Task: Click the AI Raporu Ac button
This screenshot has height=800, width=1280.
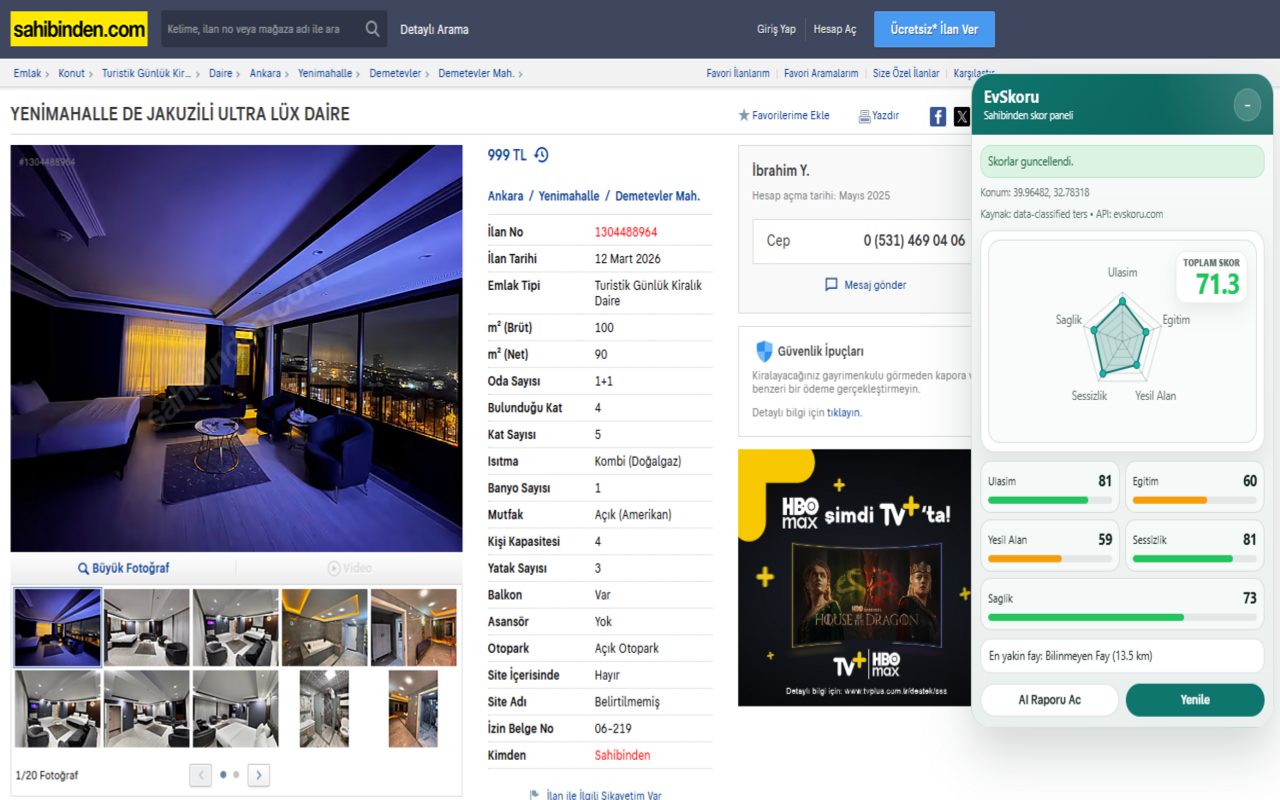Action: pos(1049,700)
